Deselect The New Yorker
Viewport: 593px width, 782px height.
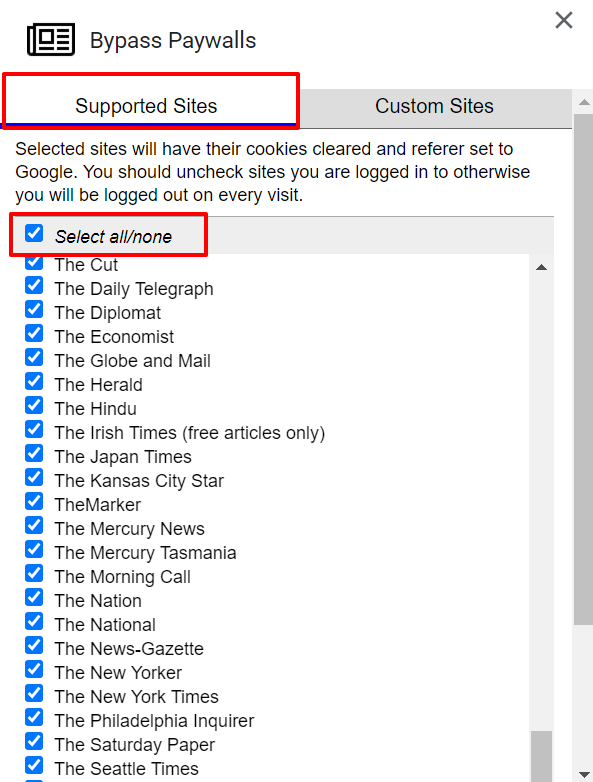(x=34, y=669)
